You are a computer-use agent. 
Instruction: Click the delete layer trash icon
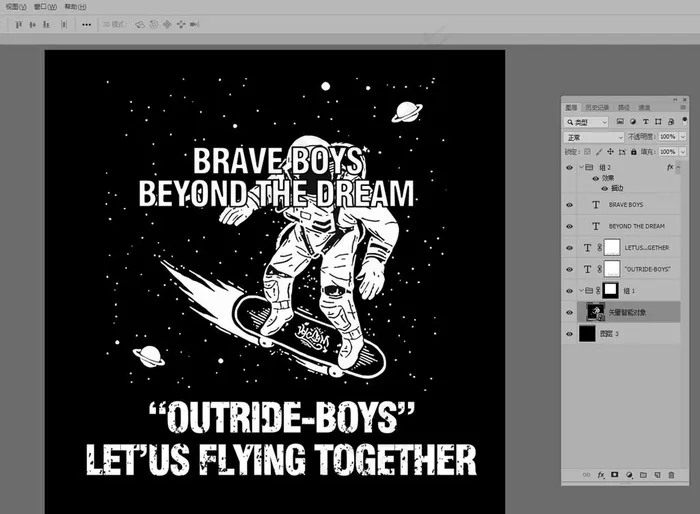(x=671, y=475)
